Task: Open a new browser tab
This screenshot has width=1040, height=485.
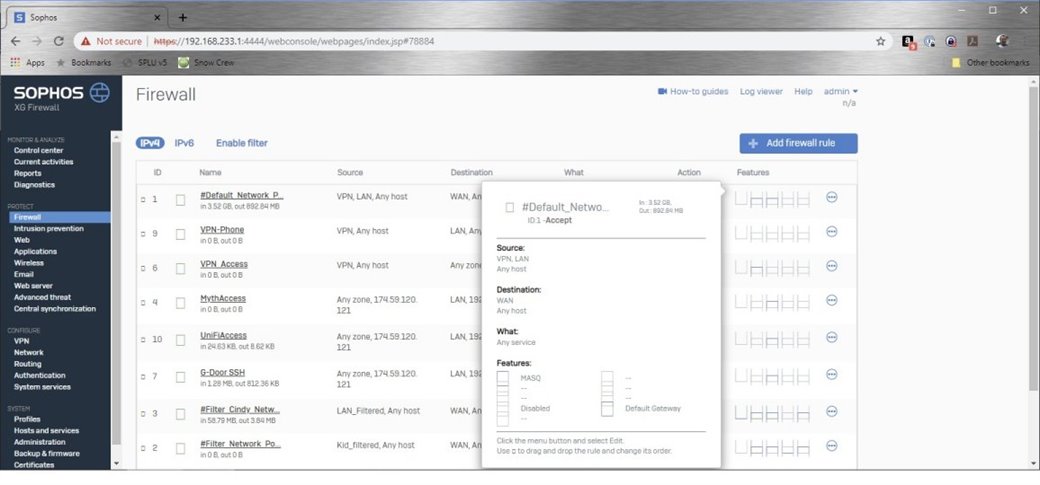Action: [182, 17]
